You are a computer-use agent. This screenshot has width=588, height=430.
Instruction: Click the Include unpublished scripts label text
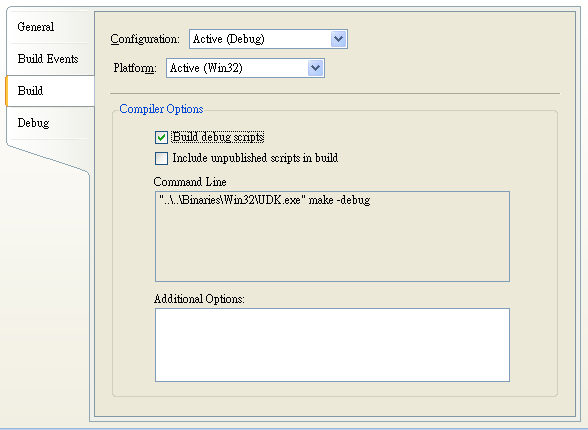click(x=255, y=158)
